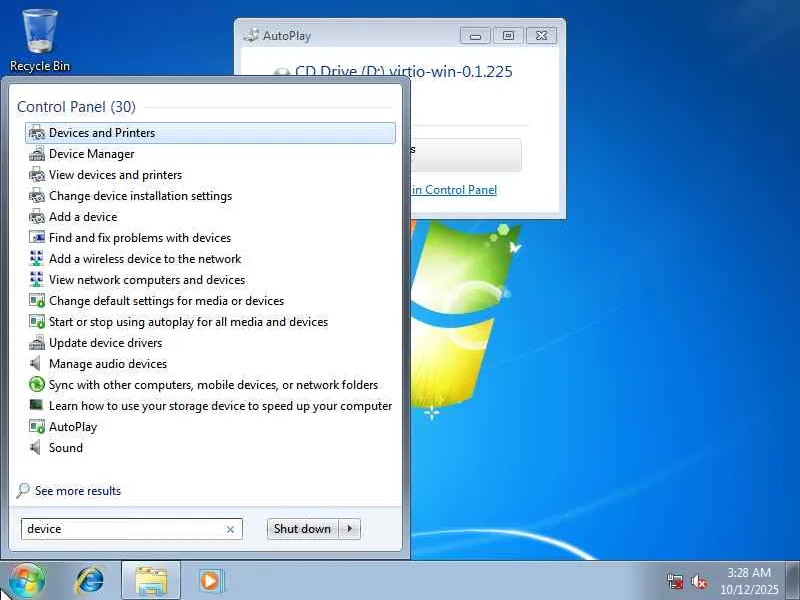Click the green Sync icon
This screenshot has width=800, height=600.
(x=37, y=385)
